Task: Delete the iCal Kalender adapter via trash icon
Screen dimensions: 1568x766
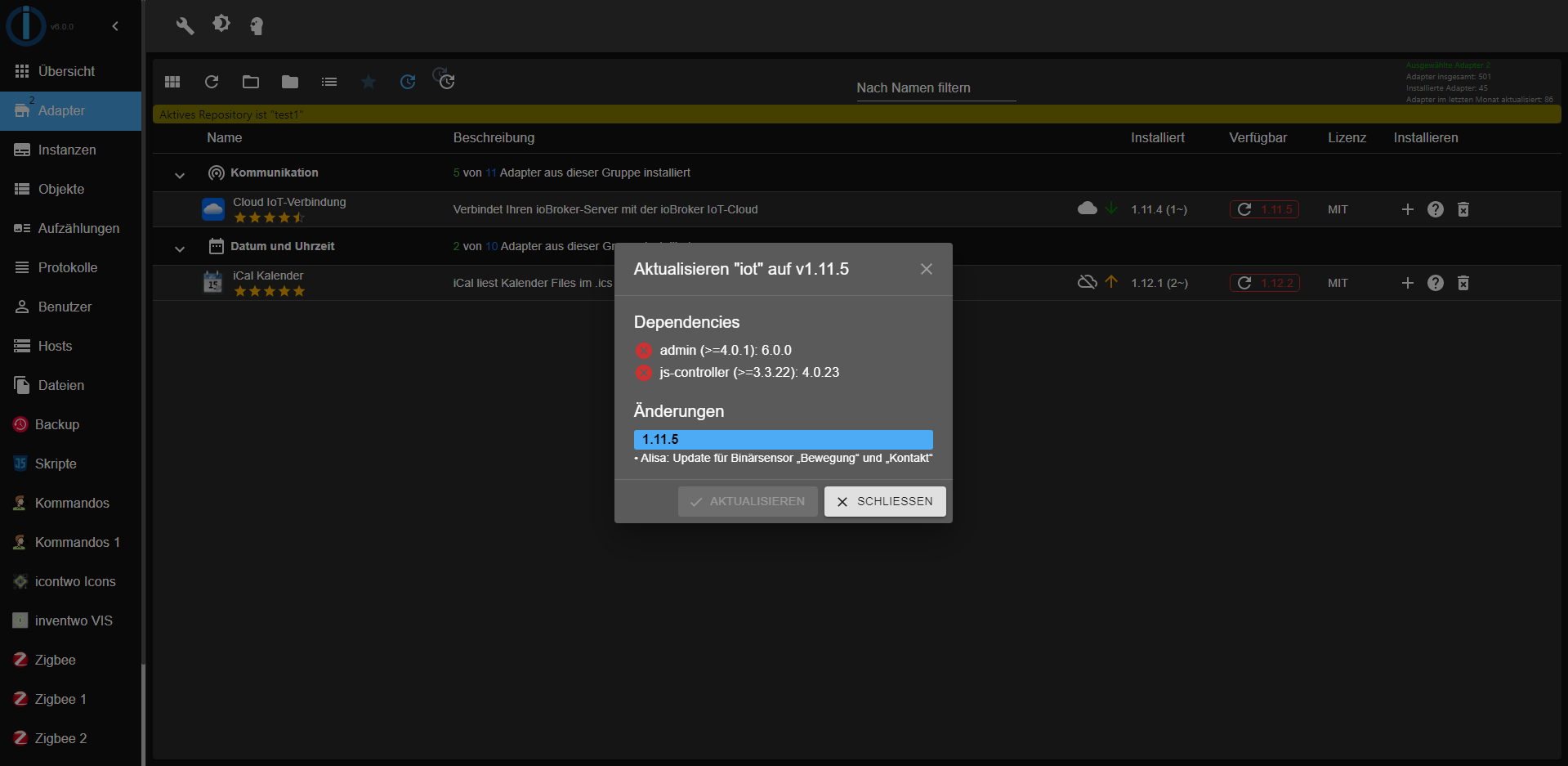Action: (x=1463, y=283)
